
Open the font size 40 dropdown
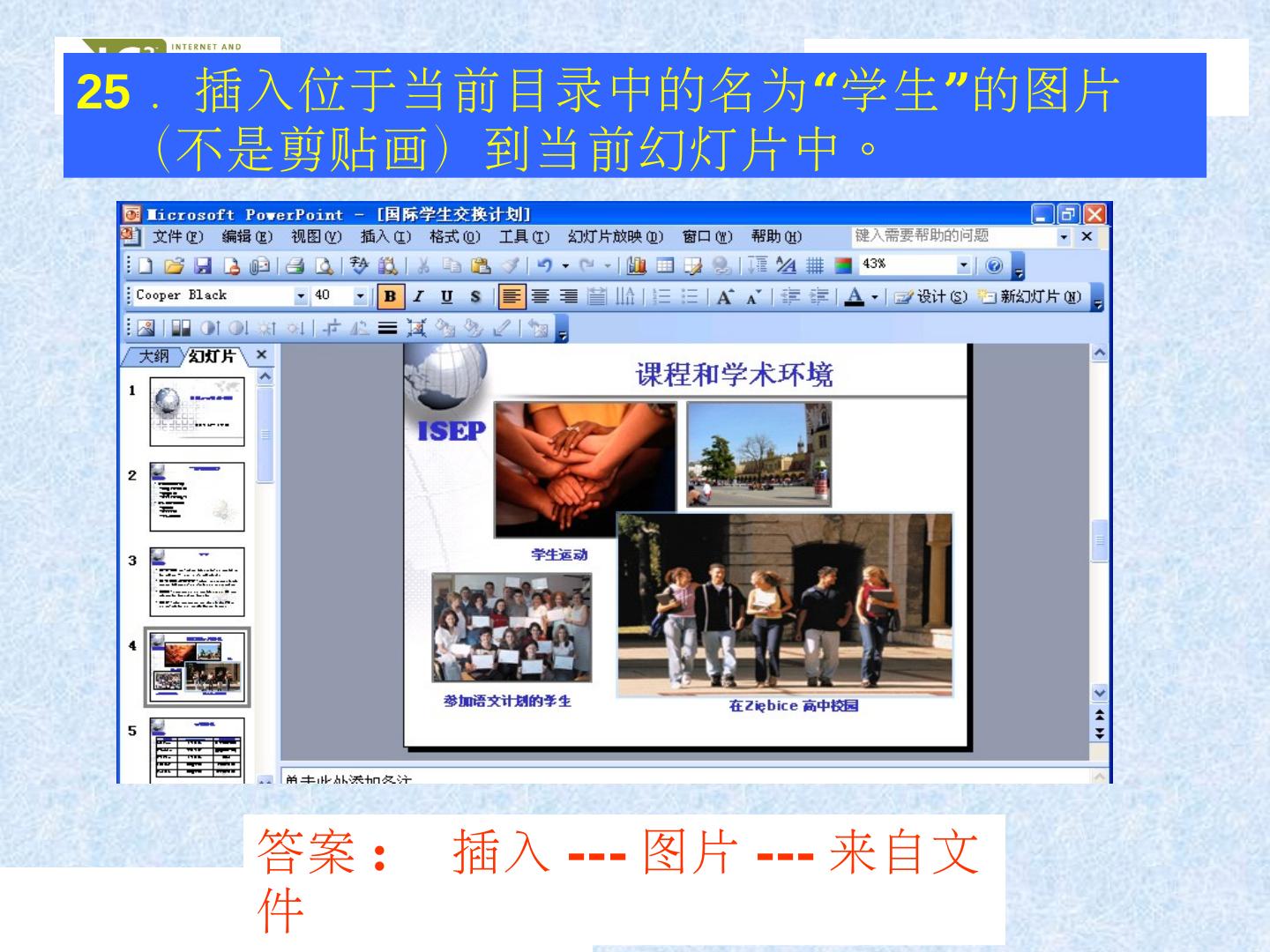click(x=360, y=296)
